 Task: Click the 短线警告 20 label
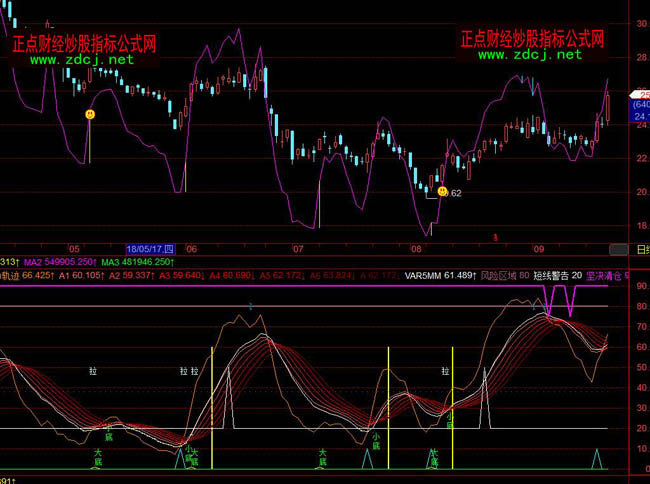click(556, 274)
